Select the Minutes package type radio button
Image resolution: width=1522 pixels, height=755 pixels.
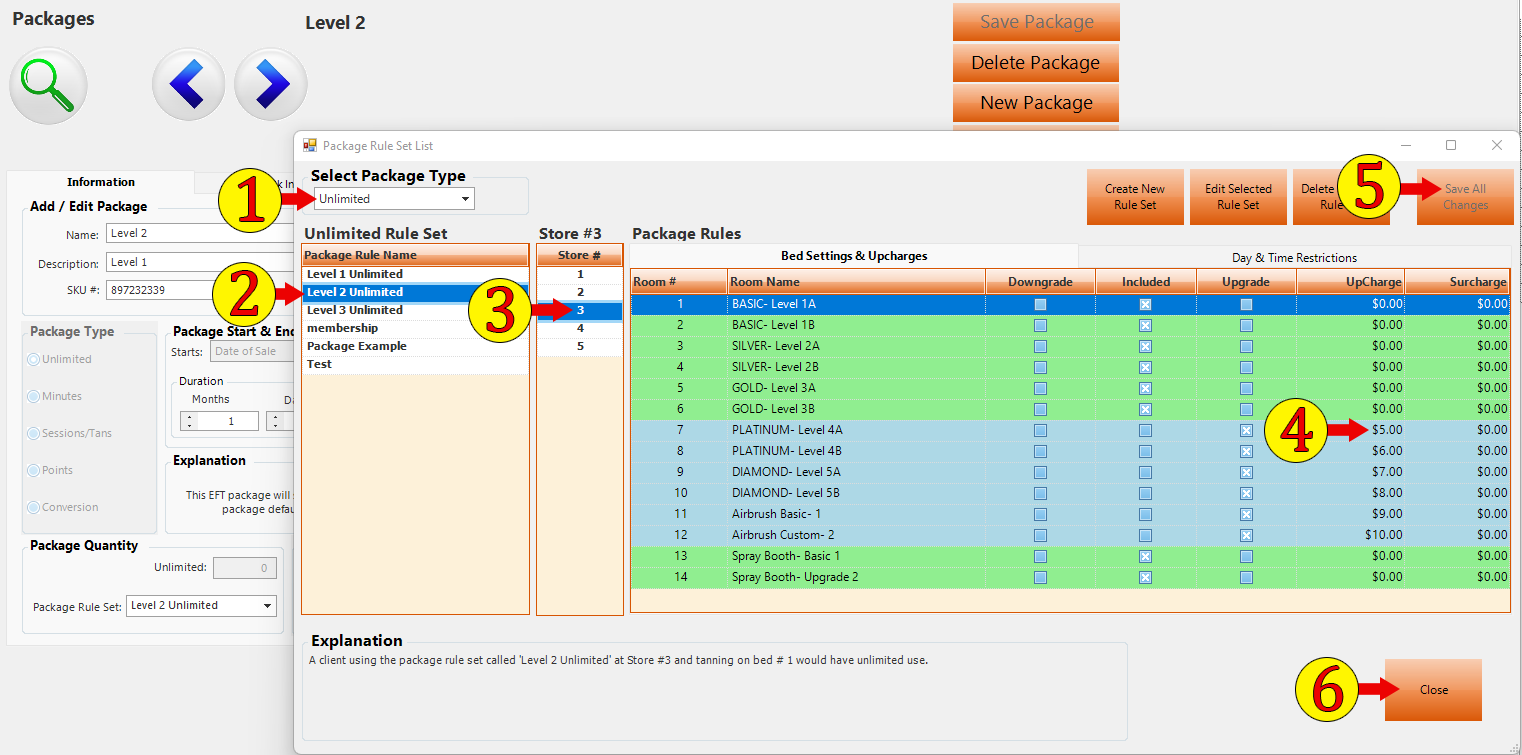click(35, 396)
